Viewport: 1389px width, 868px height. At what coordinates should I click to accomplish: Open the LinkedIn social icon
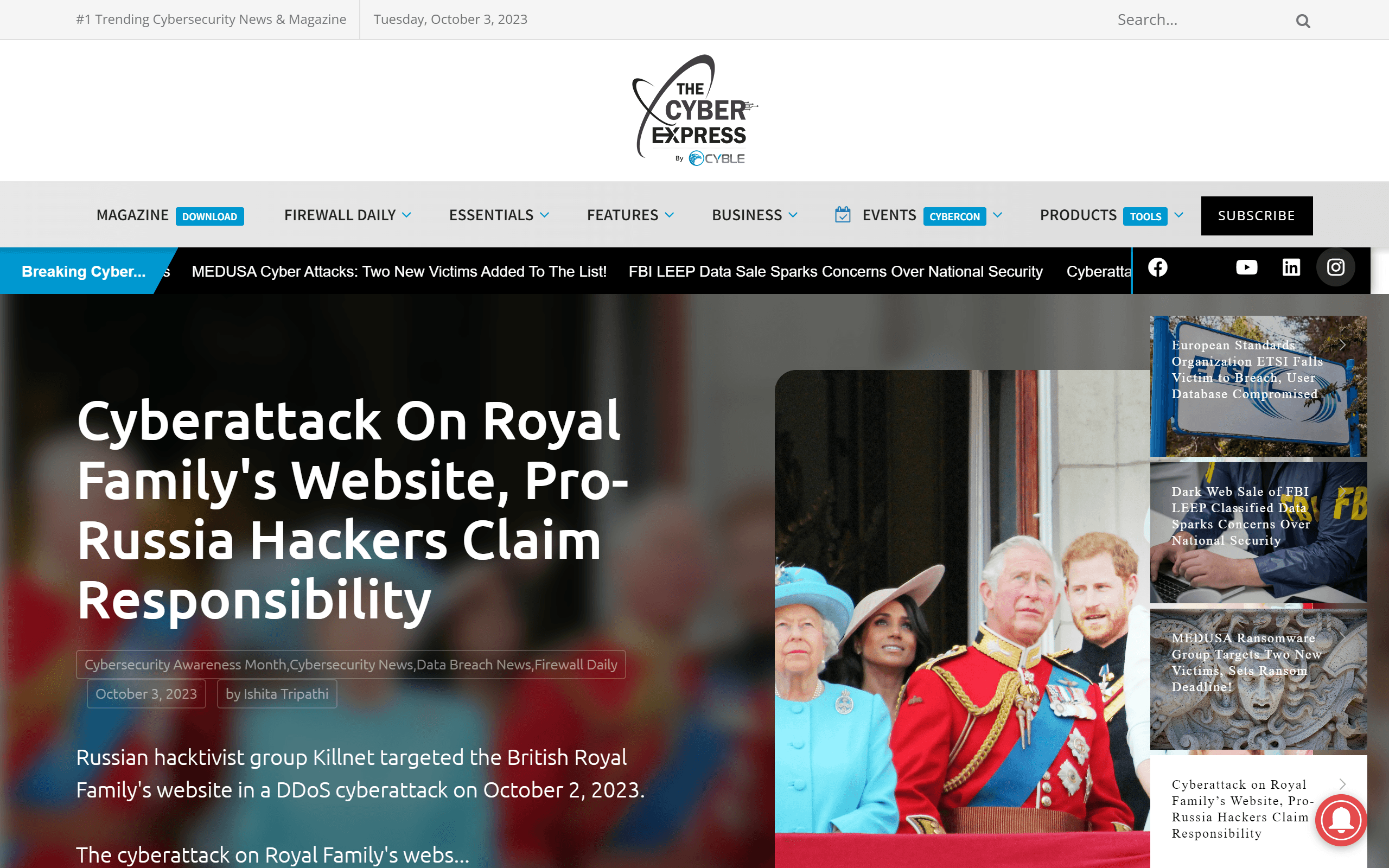[1291, 267]
